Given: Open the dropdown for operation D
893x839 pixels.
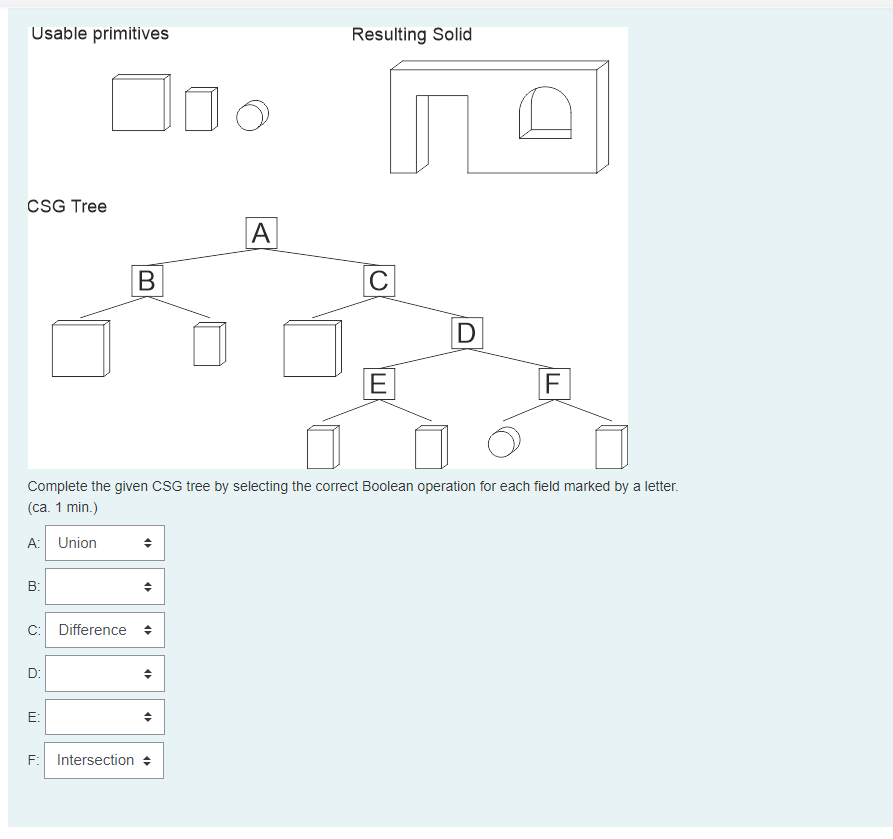Looking at the screenshot, I should click(x=104, y=673).
